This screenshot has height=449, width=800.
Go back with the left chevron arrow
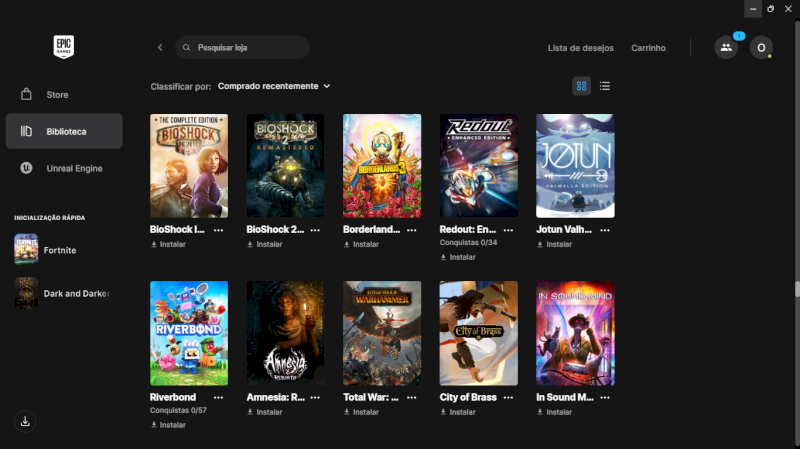[160, 47]
